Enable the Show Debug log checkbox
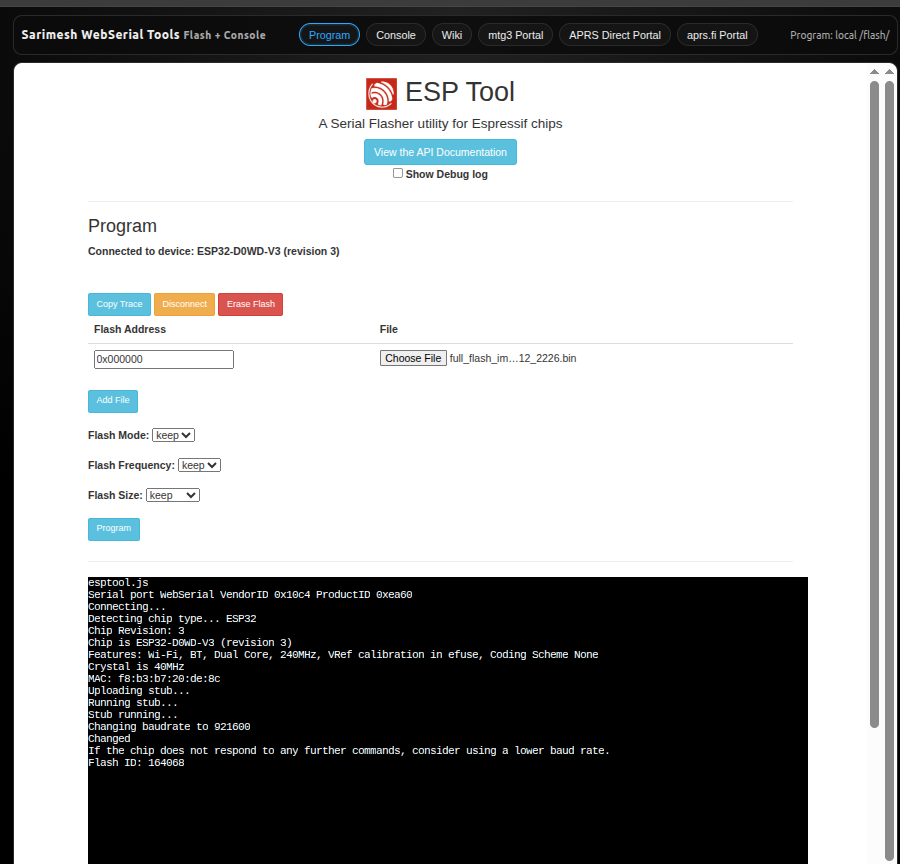The height and width of the screenshot is (864, 900). tap(398, 173)
